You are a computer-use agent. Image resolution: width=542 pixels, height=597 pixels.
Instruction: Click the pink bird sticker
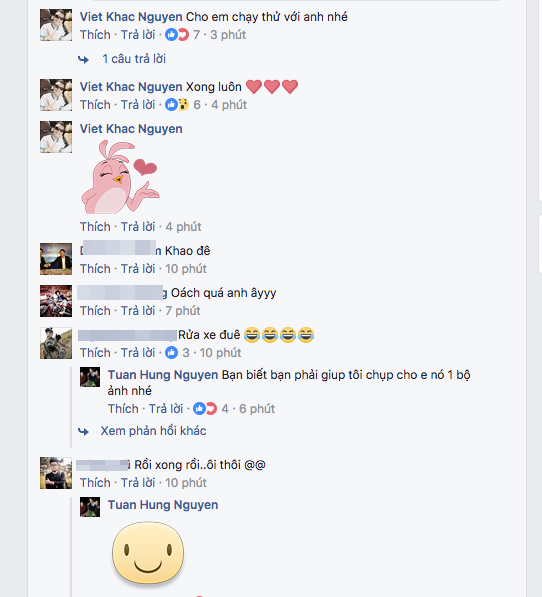120,177
